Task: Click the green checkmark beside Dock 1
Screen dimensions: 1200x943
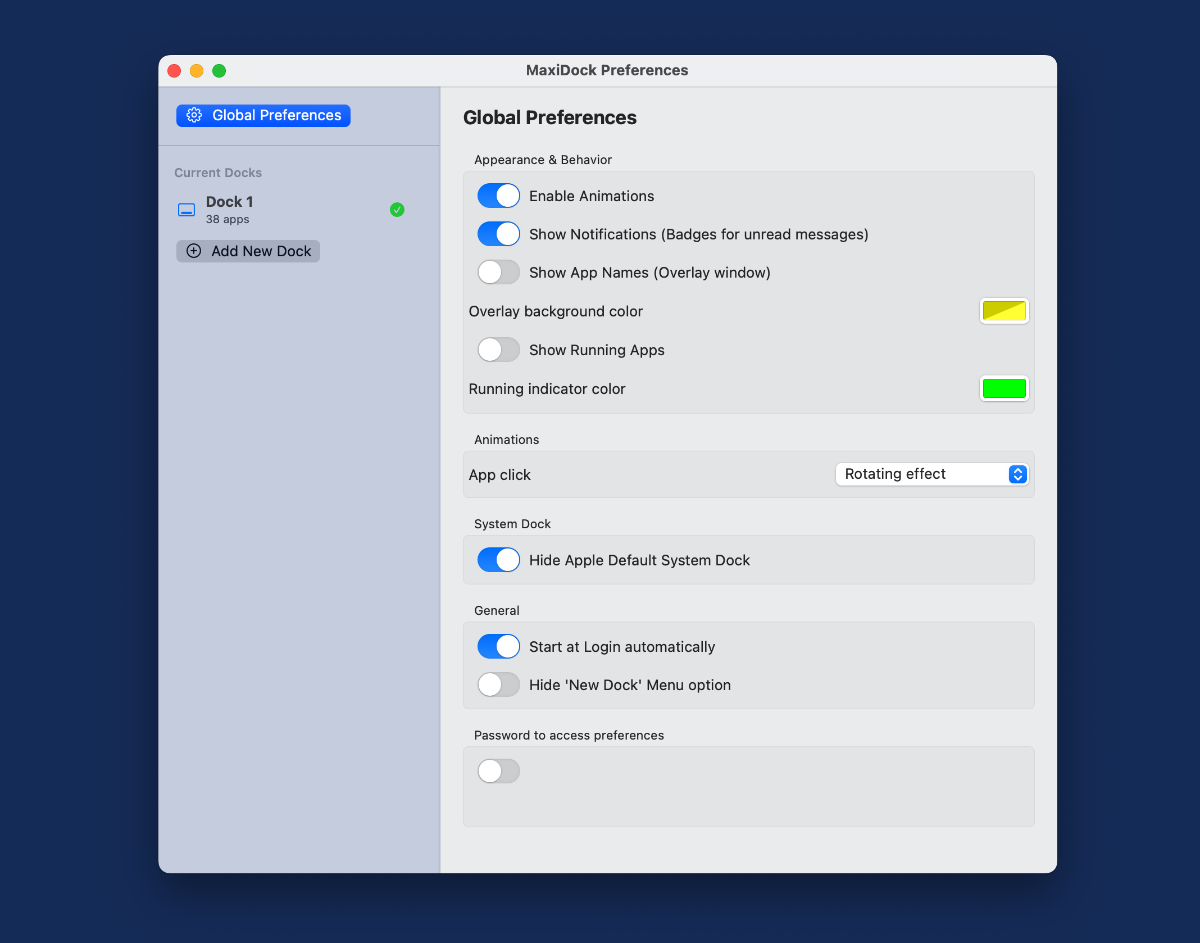Action: click(x=397, y=209)
